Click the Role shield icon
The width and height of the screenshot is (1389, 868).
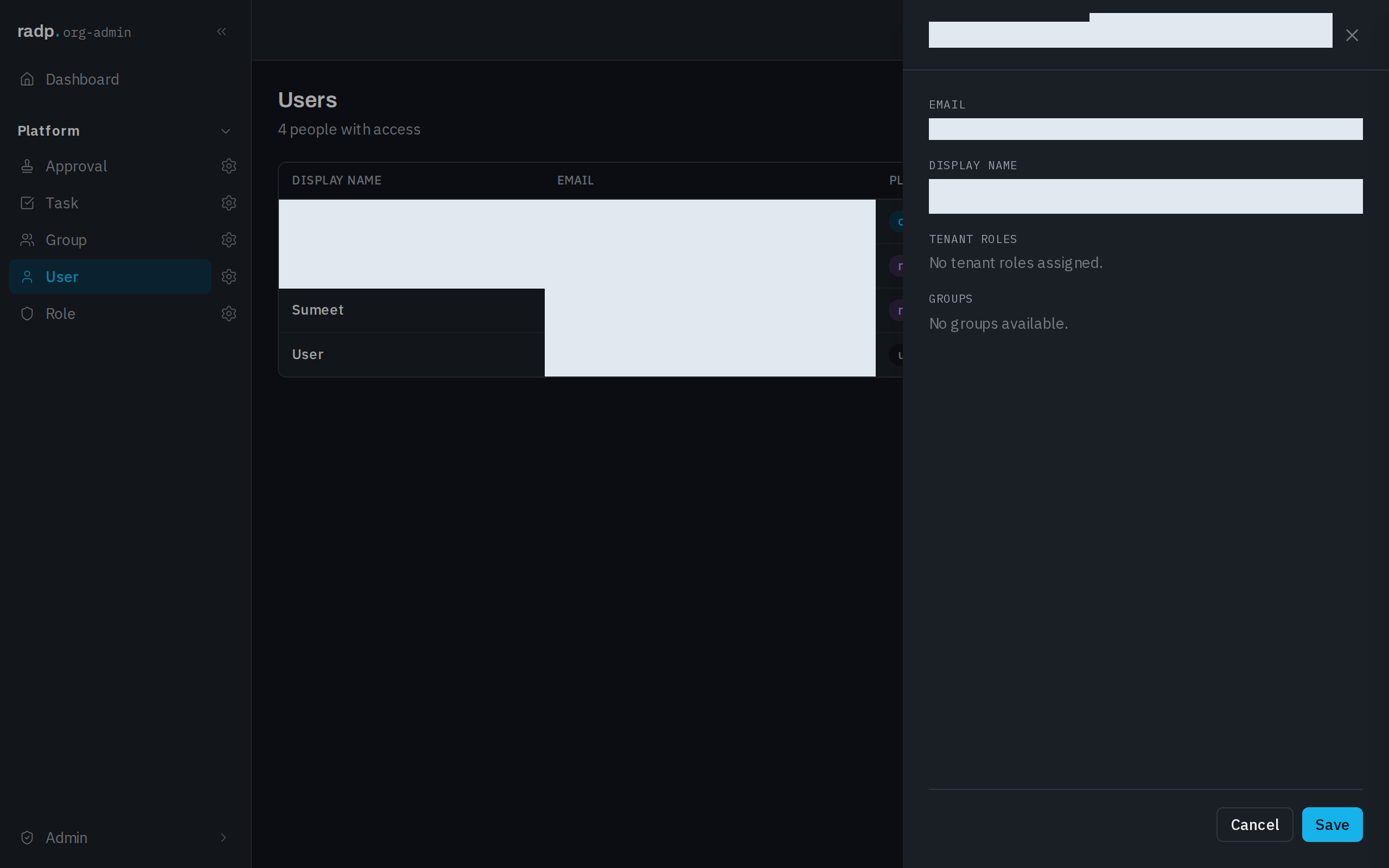27,314
